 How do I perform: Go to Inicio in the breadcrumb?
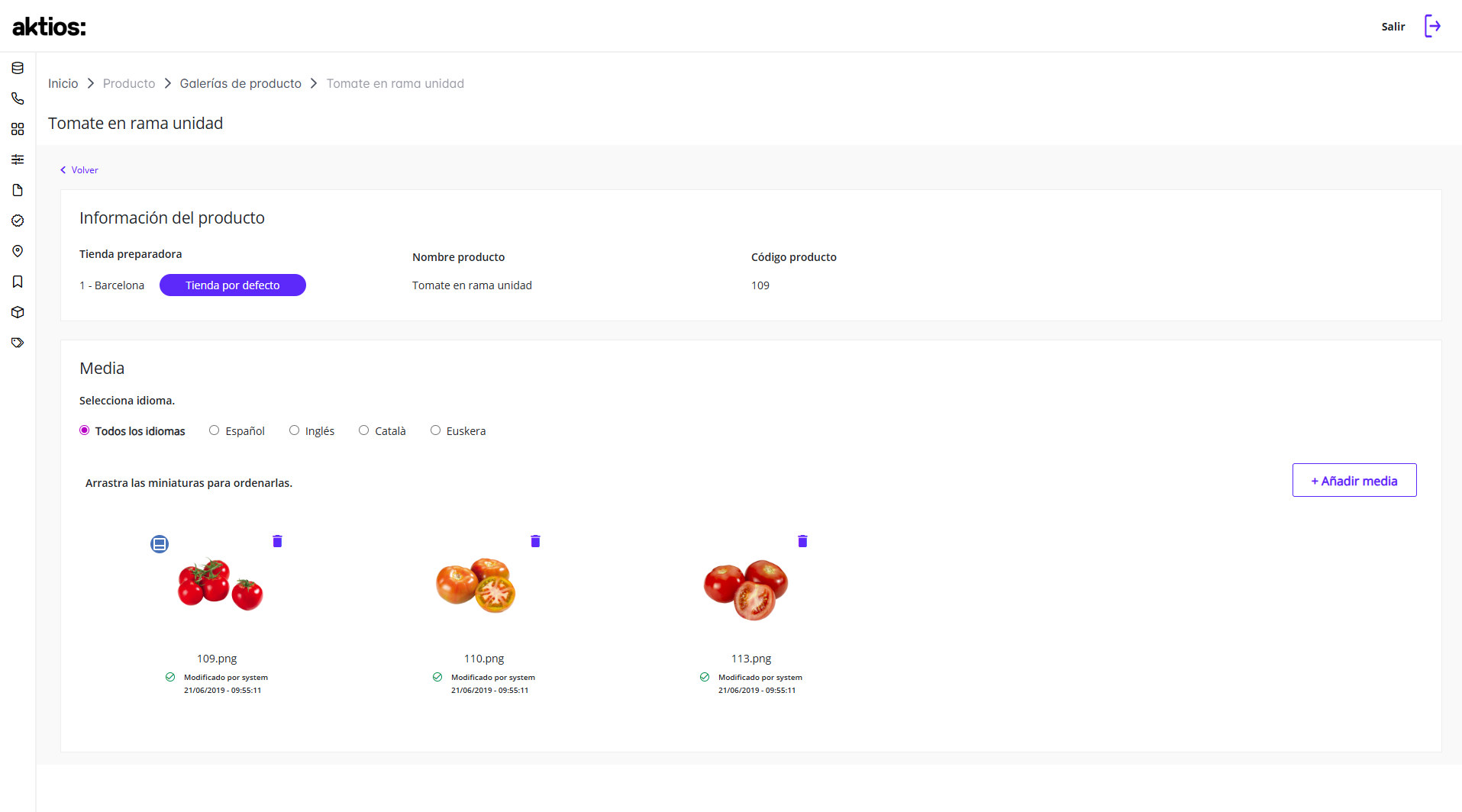point(63,83)
